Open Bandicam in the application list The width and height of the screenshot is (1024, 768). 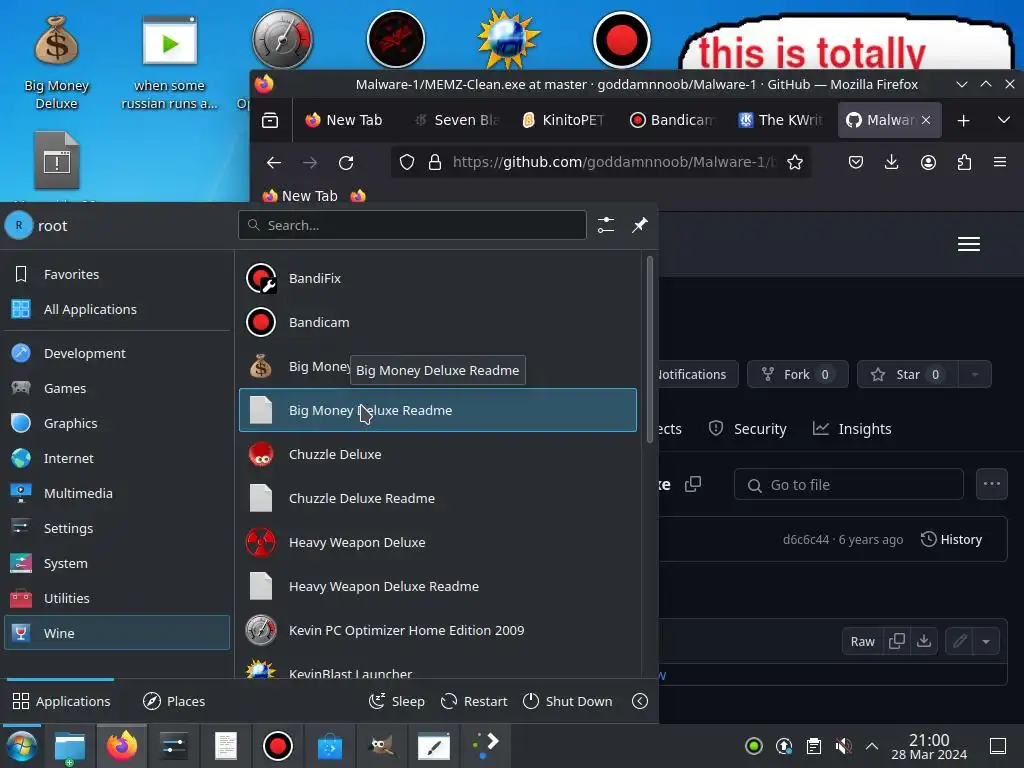coord(438,322)
